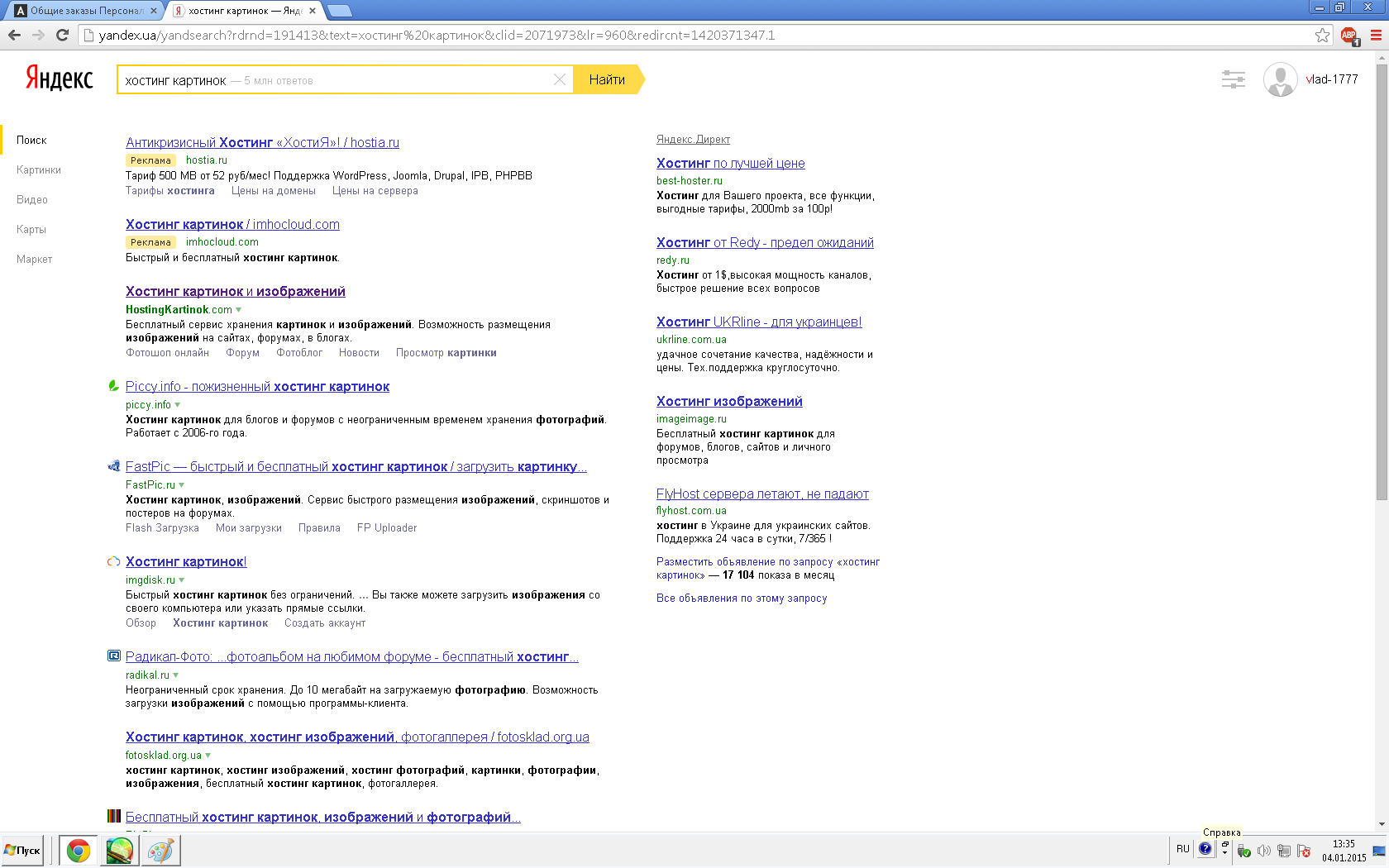
Task: Open FlyHost сервера летают ad
Action: 762,494
